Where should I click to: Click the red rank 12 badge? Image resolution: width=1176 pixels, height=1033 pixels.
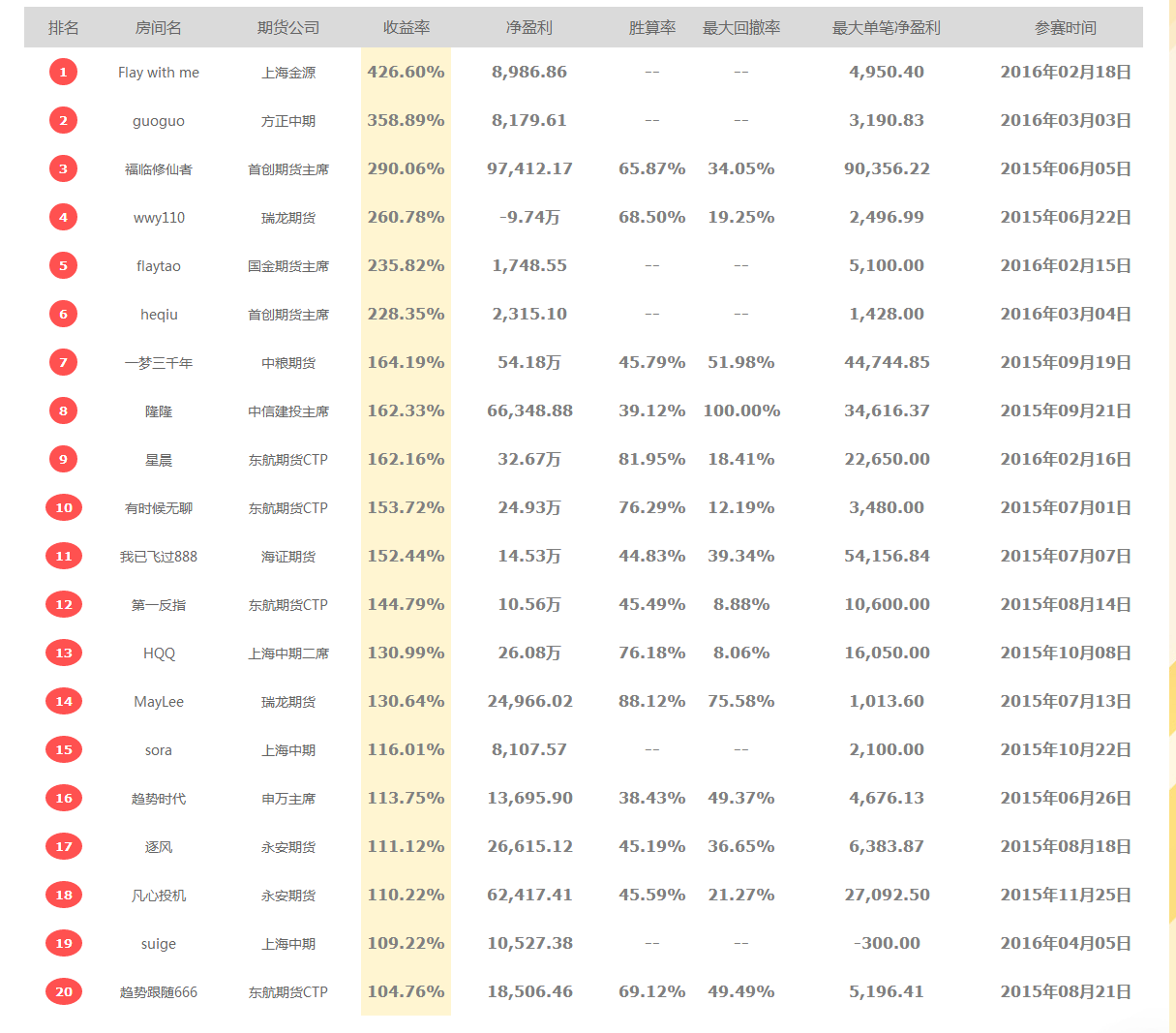(x=64, y=604)
